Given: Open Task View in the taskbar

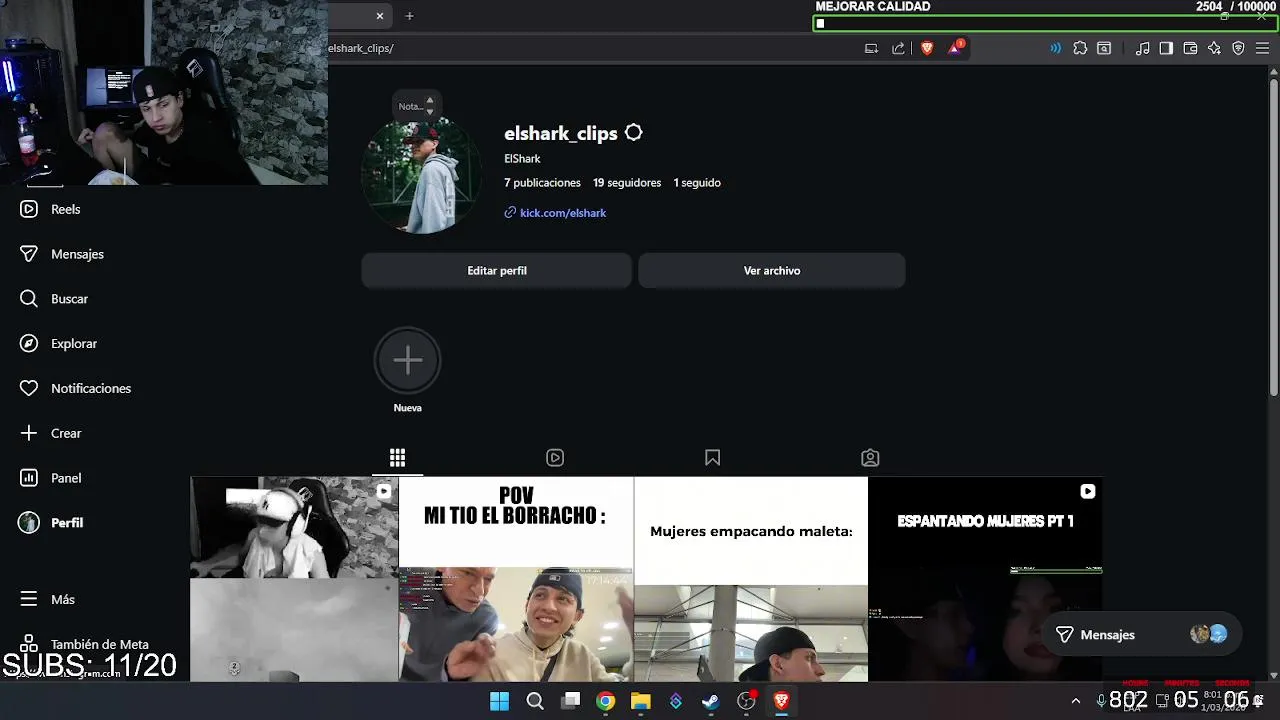Looking at the screenshot, I should click(570, 701).
